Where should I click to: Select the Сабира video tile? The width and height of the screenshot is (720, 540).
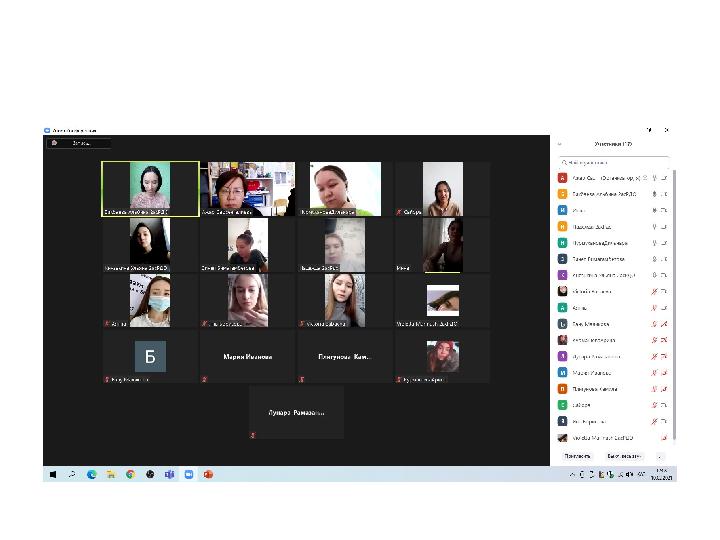pyautogui.click(x=442, y=189)
